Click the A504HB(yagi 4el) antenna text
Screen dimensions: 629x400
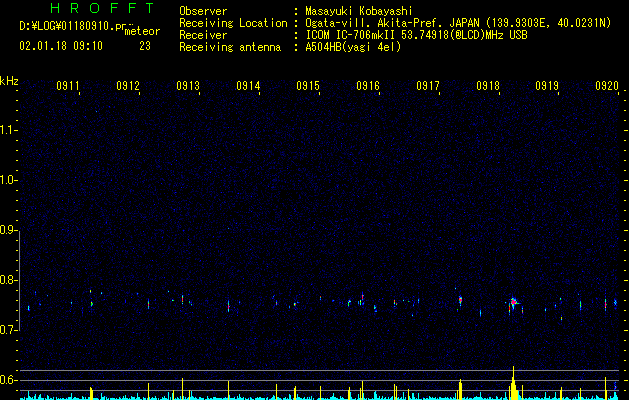(353, 47)
